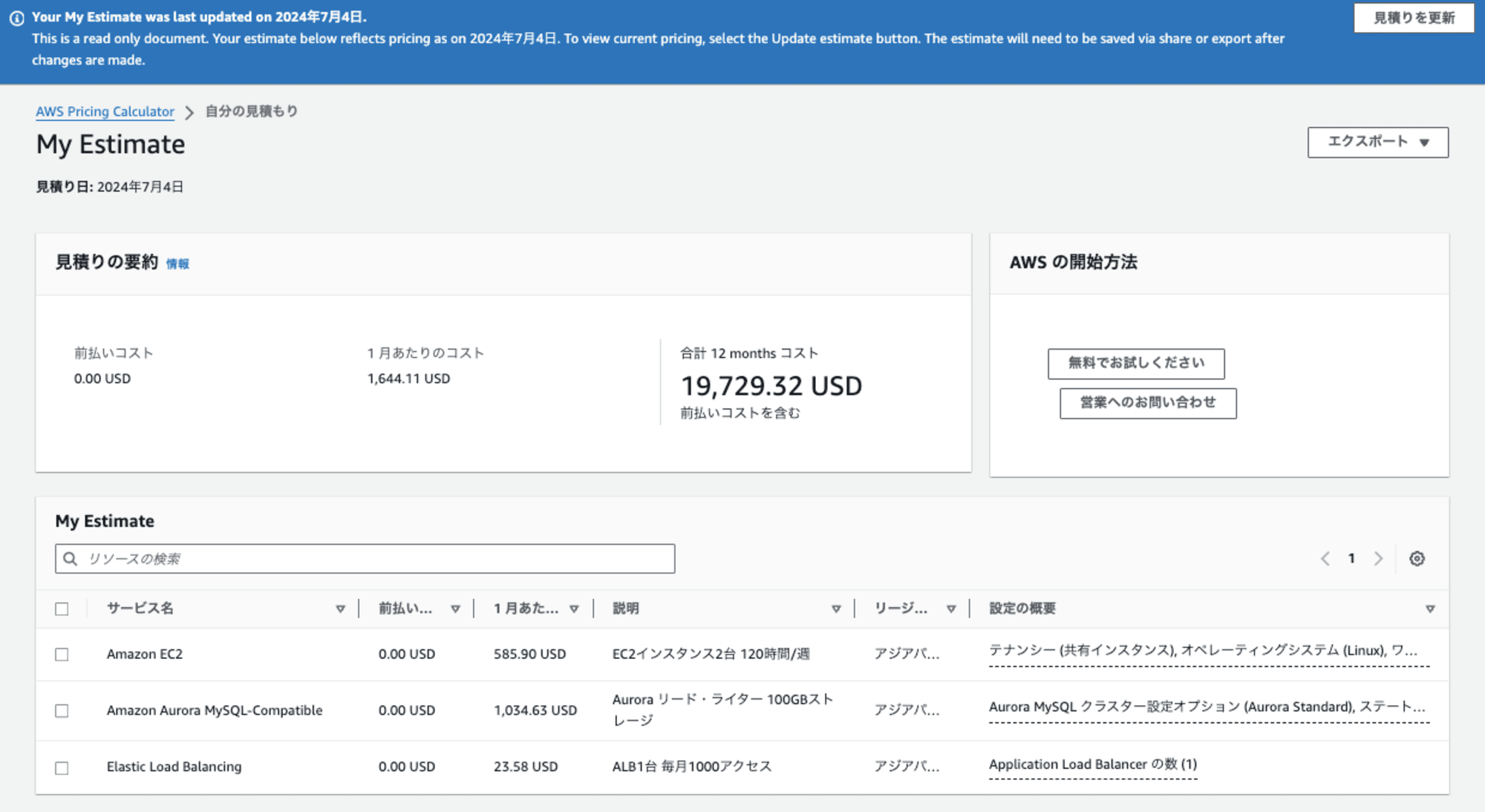Click the 無料でお試しください button
This screenshot has width=1485, height=812.
pyautogui.click(x=1136, y=363)
